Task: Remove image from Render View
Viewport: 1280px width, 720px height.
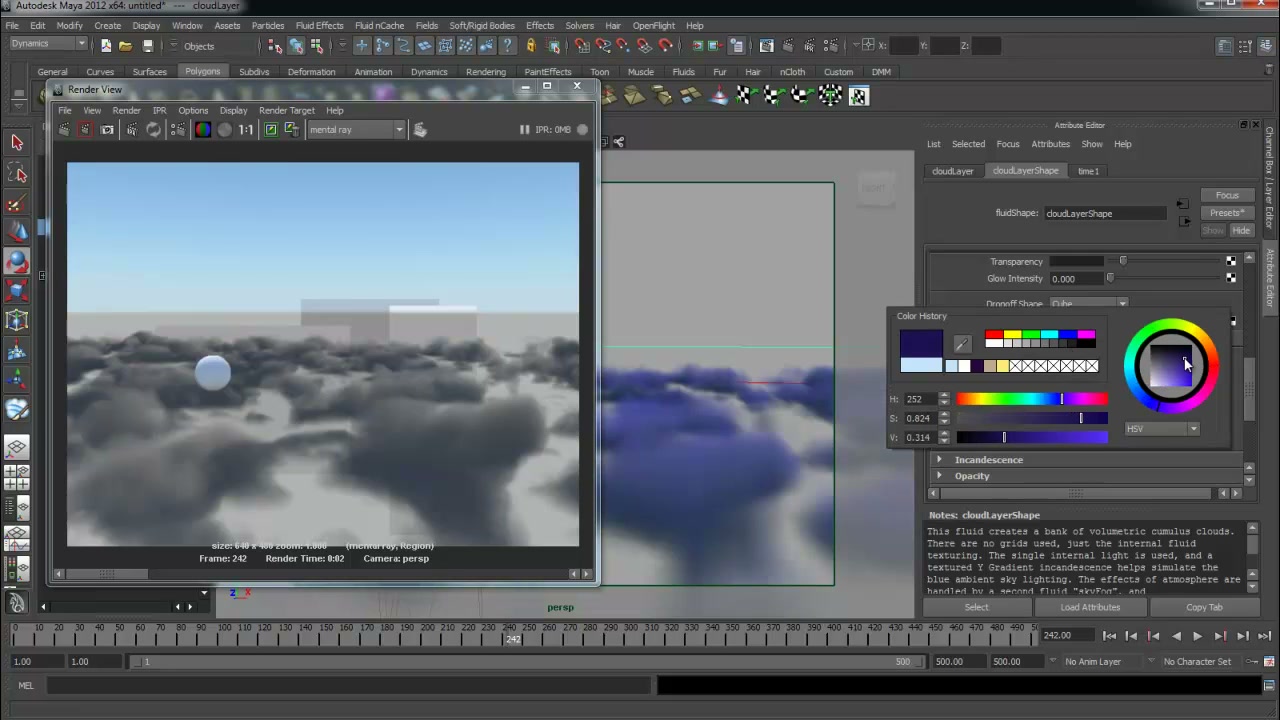Action: [x=292, y=130]
